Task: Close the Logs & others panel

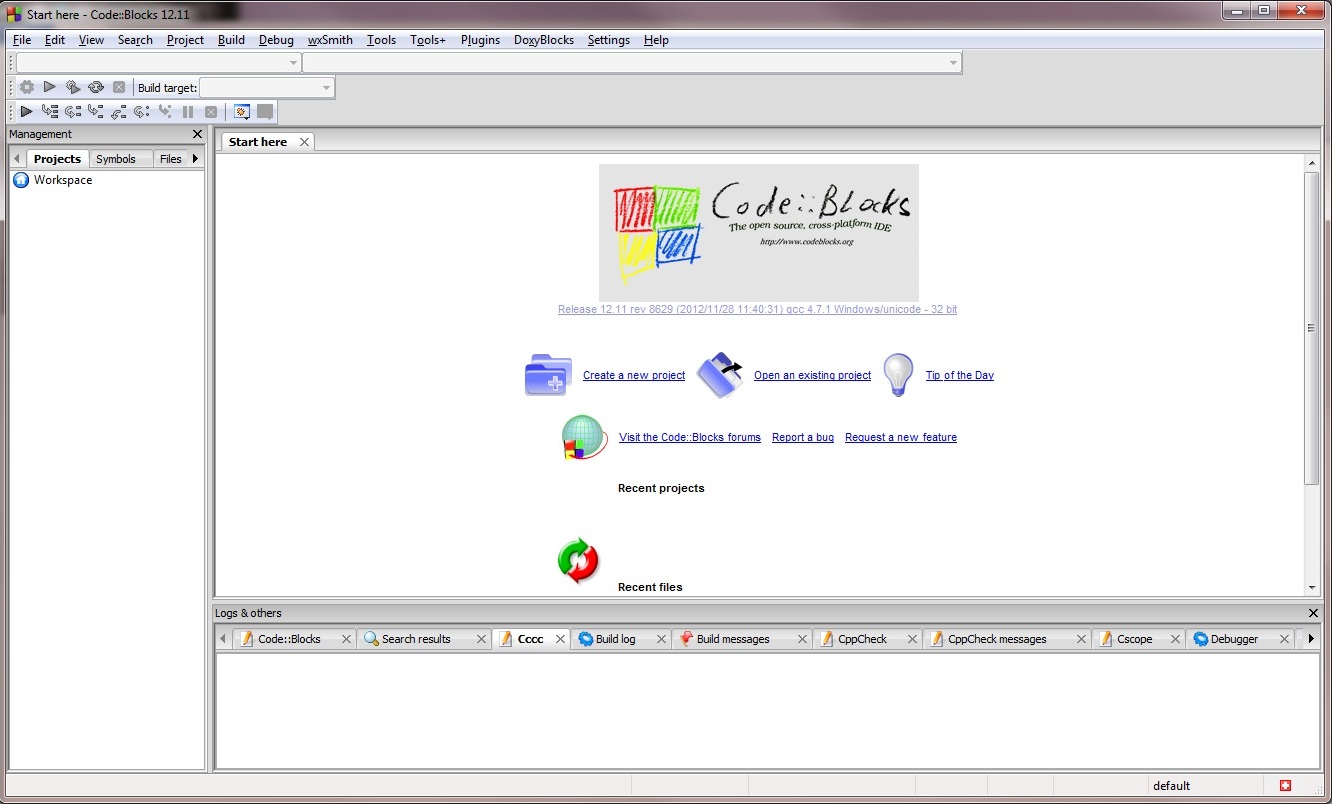Action: [x=1313, y=613]
